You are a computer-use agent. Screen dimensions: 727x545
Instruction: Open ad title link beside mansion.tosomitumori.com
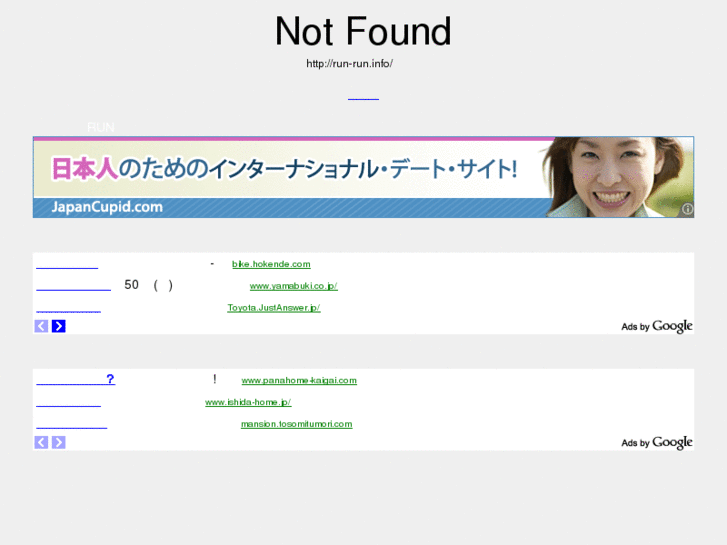coord(72,425)
